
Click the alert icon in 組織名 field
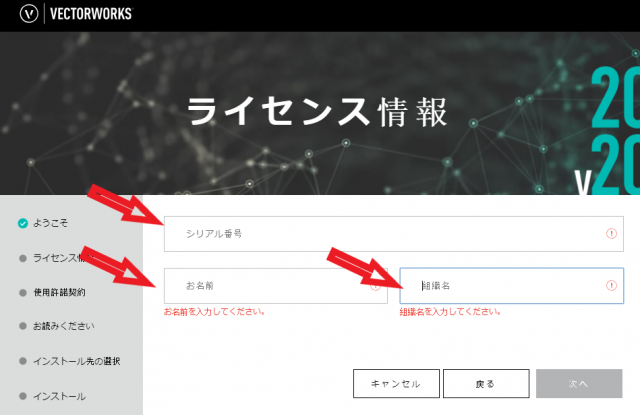point(611,286)
